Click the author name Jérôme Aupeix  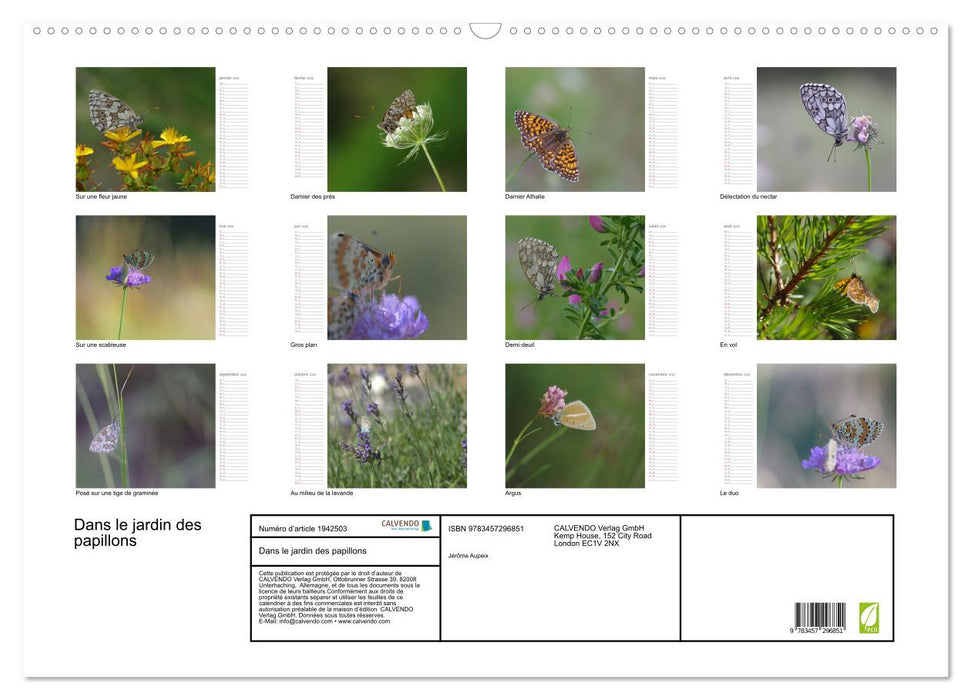pyautogui.click(x=468, y=557)
